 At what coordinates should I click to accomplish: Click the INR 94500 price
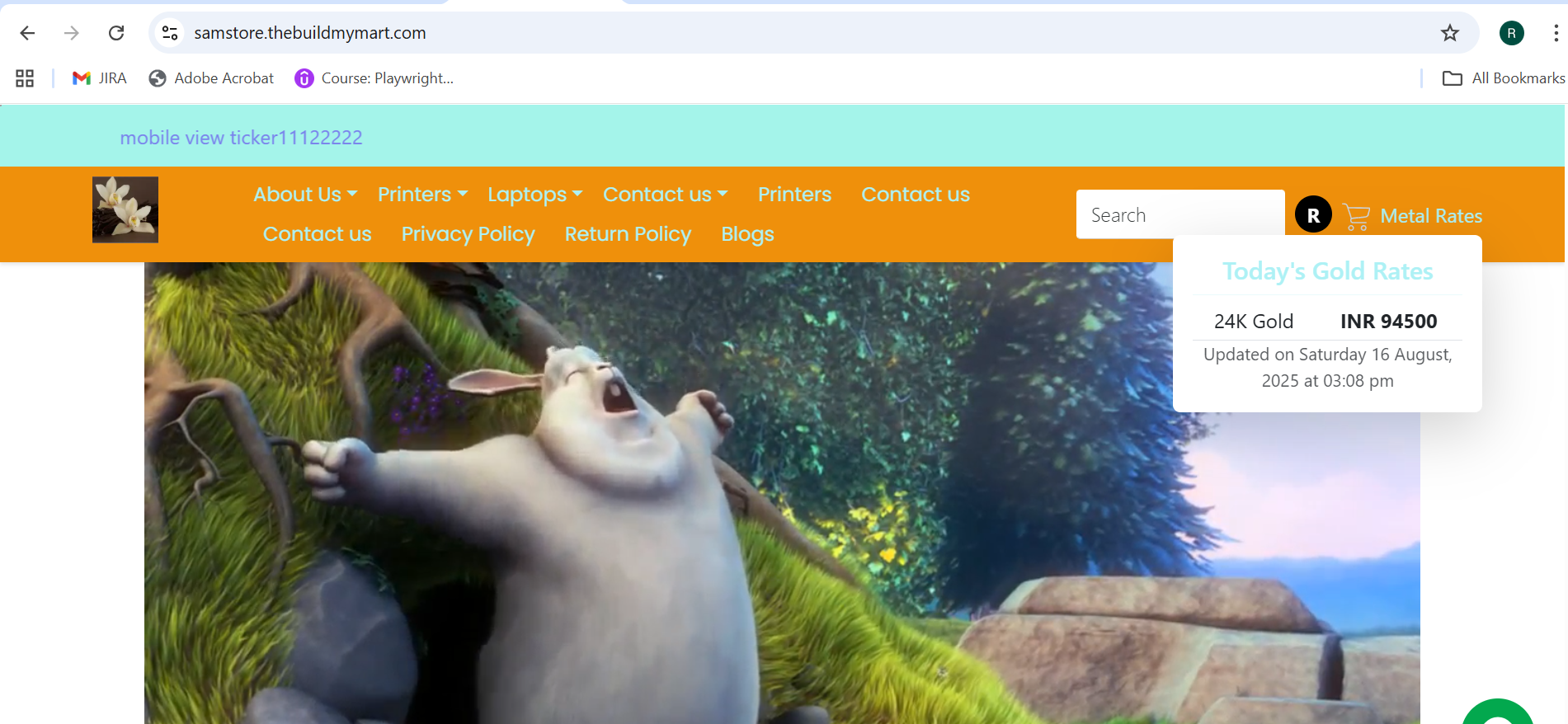point(1388,322)
